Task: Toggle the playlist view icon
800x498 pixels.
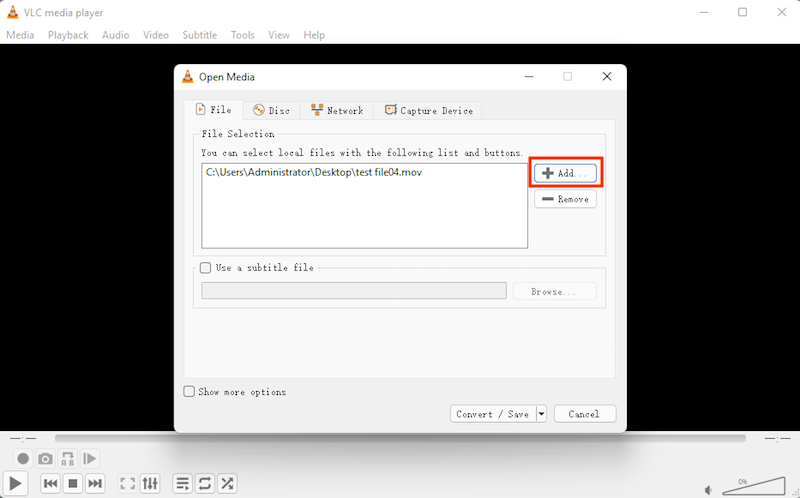Action: coord(183,483)
